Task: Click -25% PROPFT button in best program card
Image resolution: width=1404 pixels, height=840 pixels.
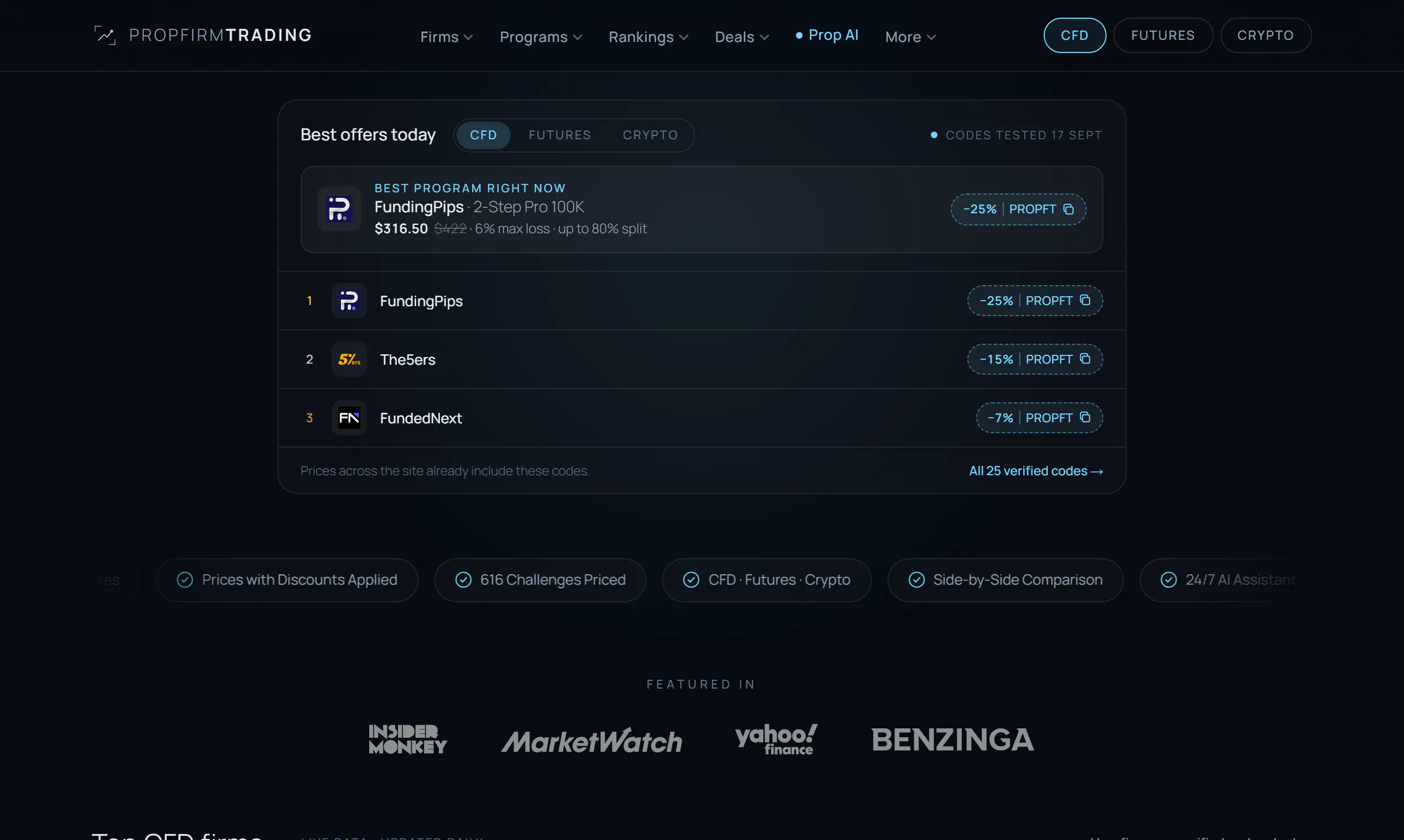Action: coord(1019,209)
